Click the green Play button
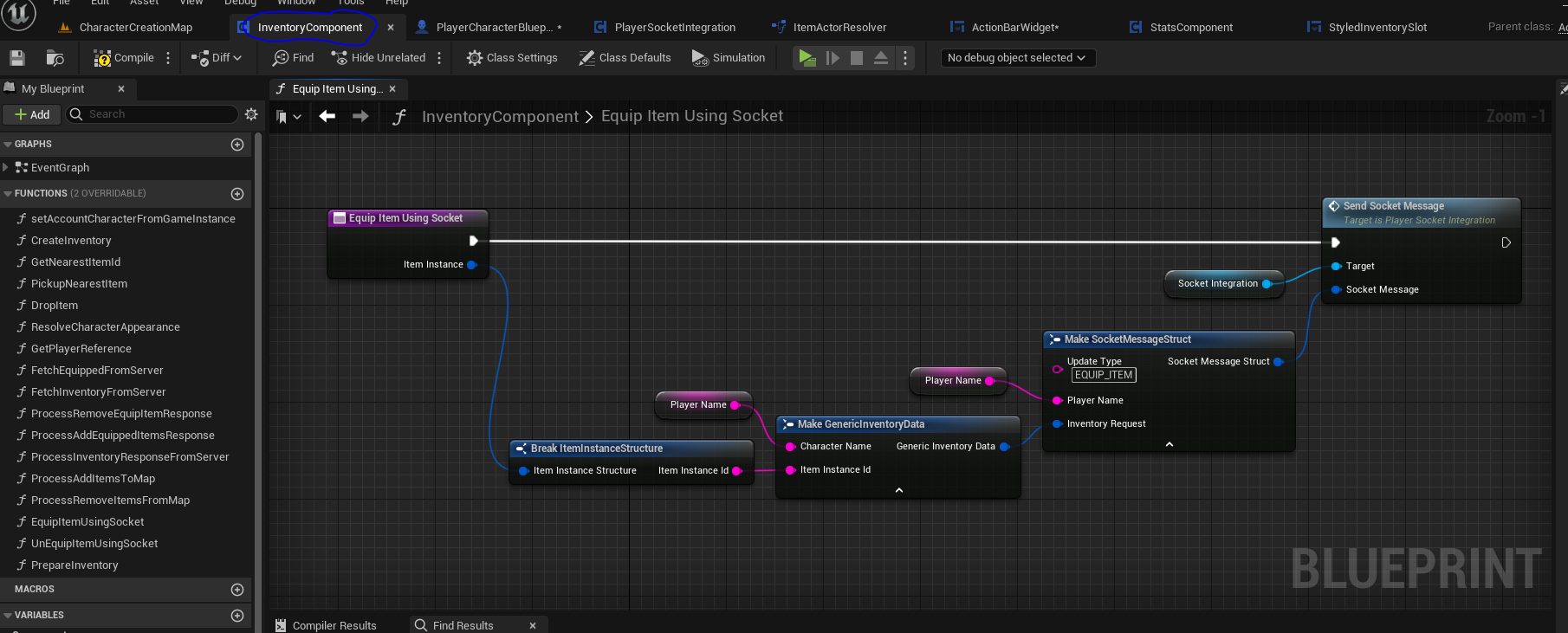1568x633 pixels. pyautogui.click(x=807, y=58)
